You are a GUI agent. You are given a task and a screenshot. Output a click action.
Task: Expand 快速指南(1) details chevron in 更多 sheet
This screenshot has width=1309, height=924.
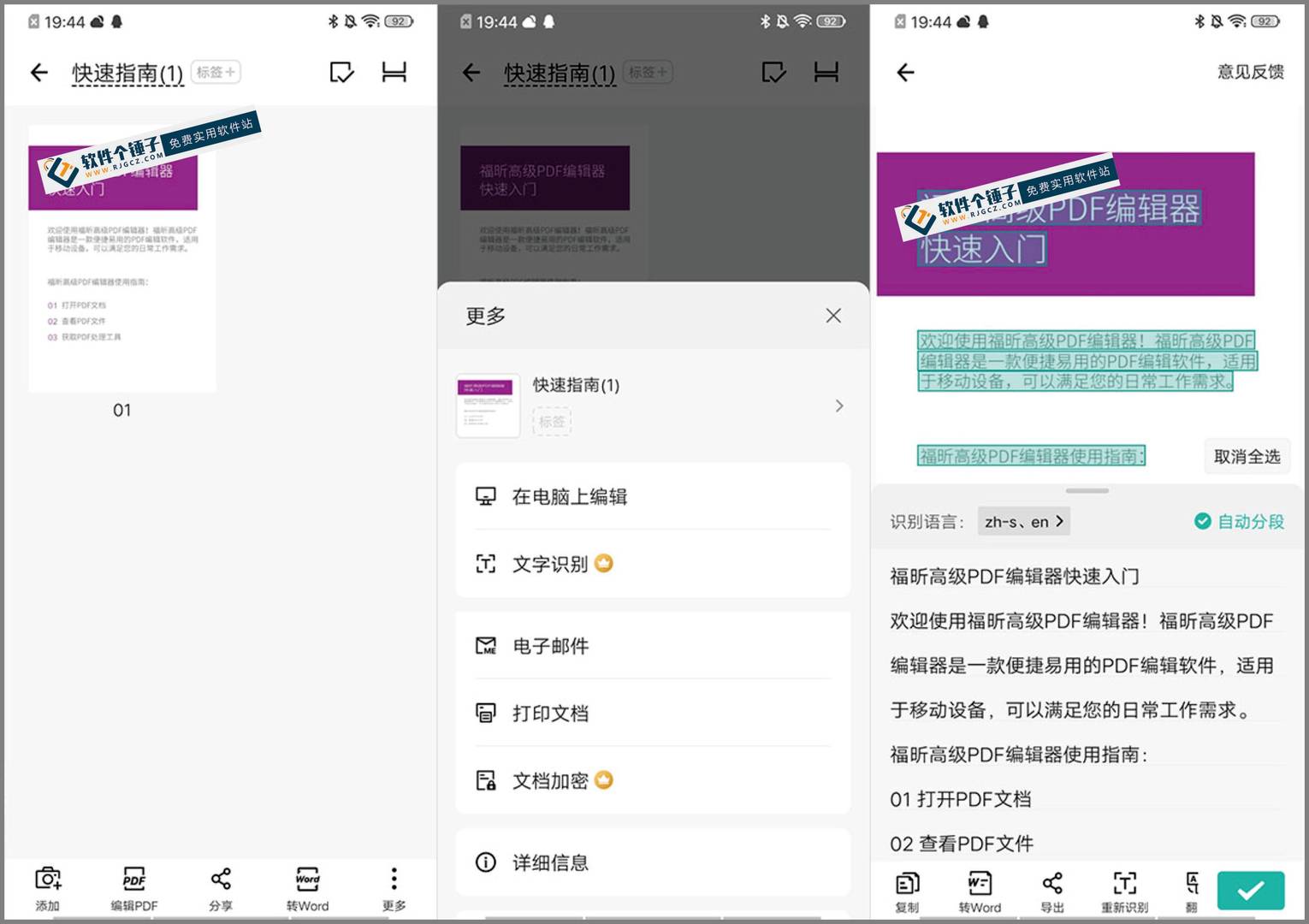[839, 406]
